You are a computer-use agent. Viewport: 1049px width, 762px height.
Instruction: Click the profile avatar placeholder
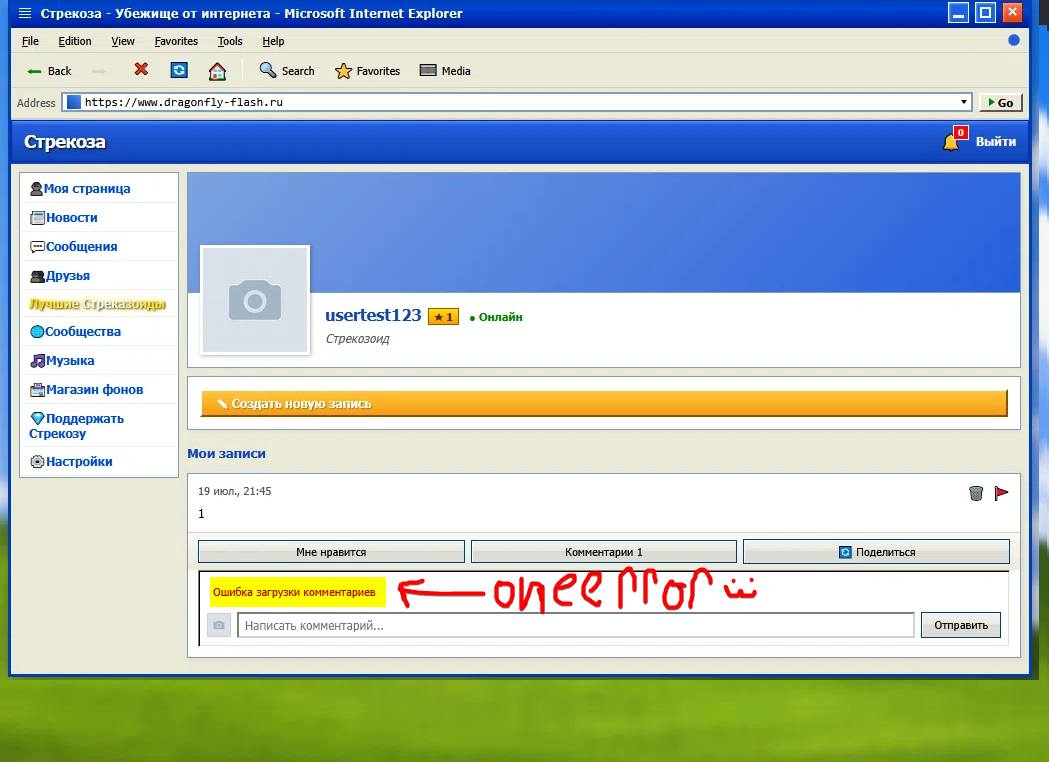click(255, 300)
